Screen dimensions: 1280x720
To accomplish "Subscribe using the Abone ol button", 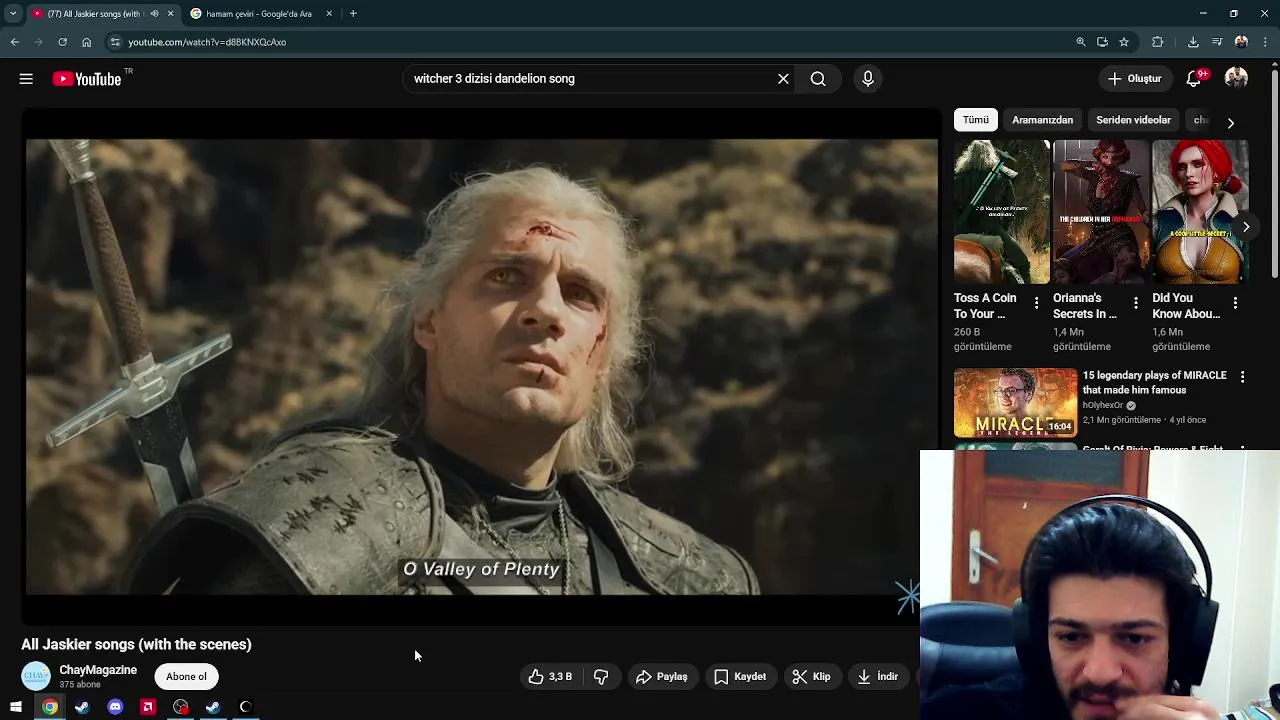I will coord(186,677).
